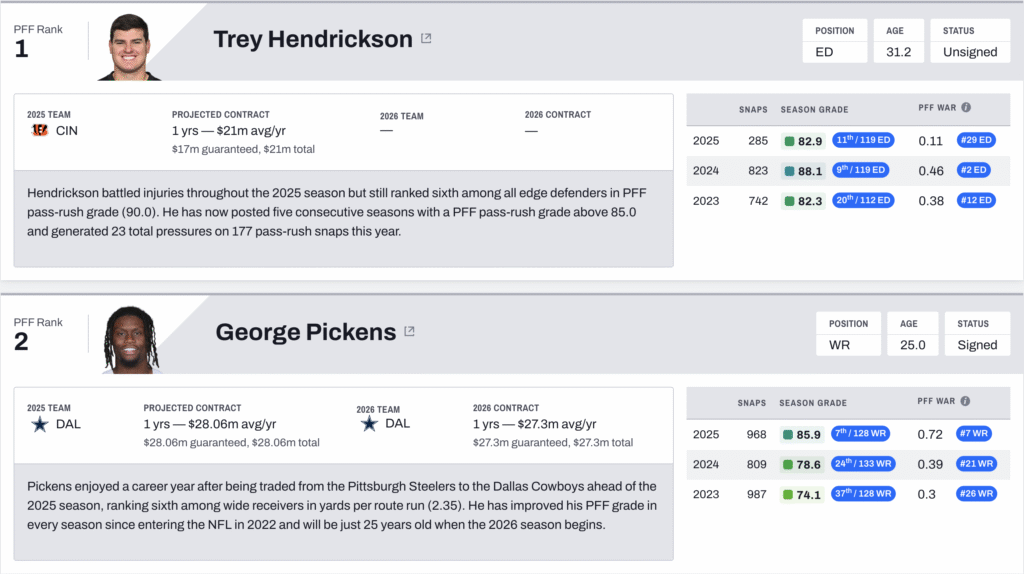The width and height of the screenshot is (1024, 574).
Task: Click Cowboys star logo under 2025 Team
Action: [40, 424]
